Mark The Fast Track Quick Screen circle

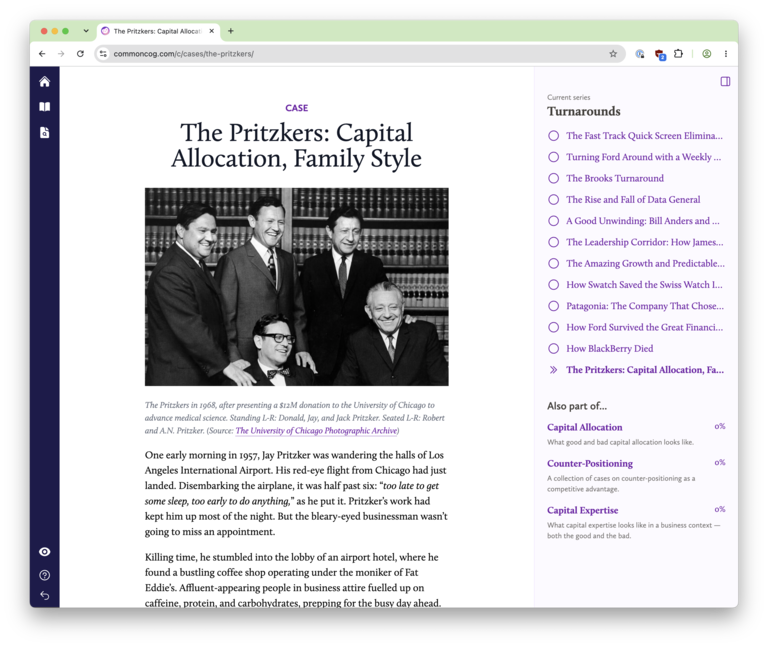point(553,136)
